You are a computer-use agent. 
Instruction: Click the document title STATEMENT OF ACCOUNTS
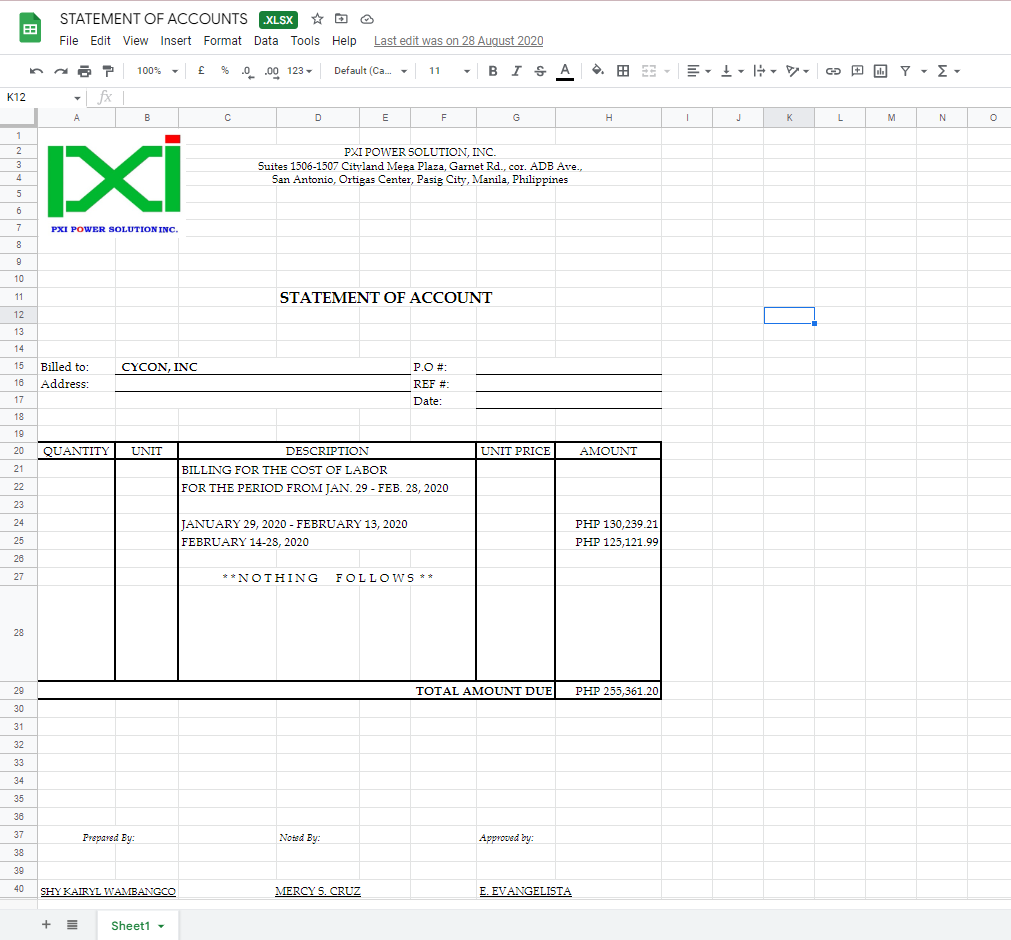pyautogui.click(x=153, y=19)
